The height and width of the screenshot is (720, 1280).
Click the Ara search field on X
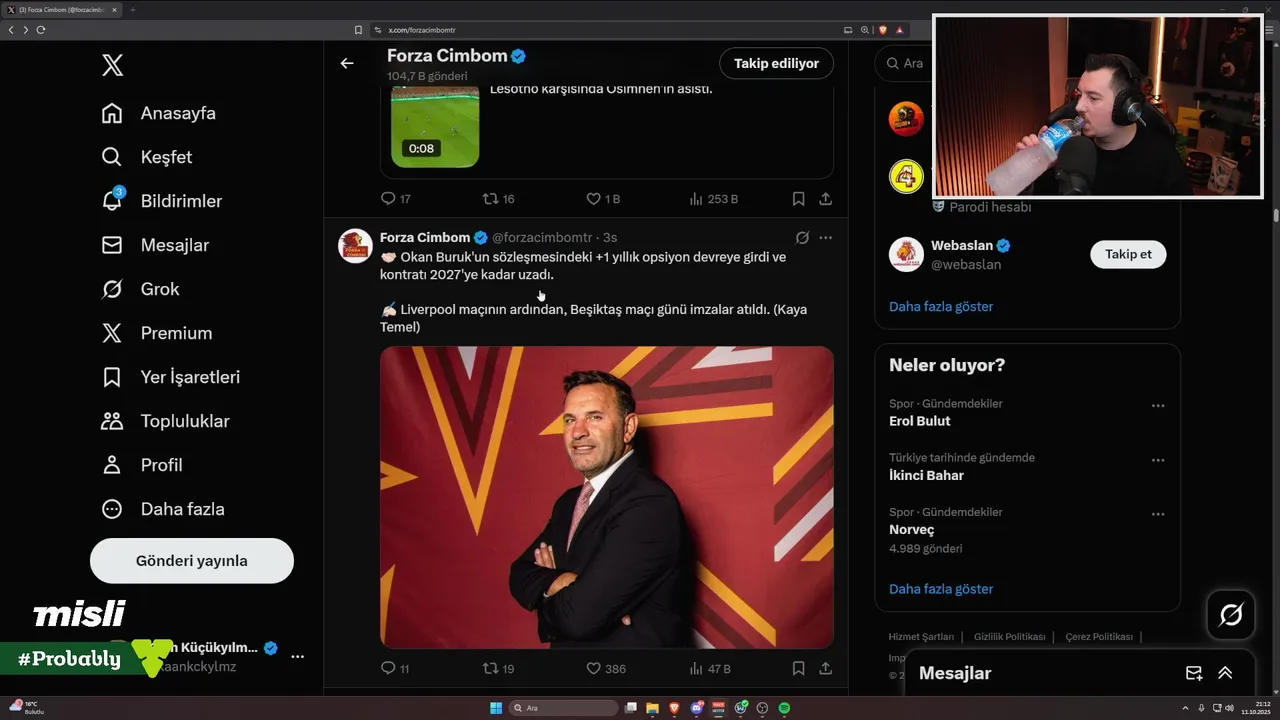pos(905,63)
